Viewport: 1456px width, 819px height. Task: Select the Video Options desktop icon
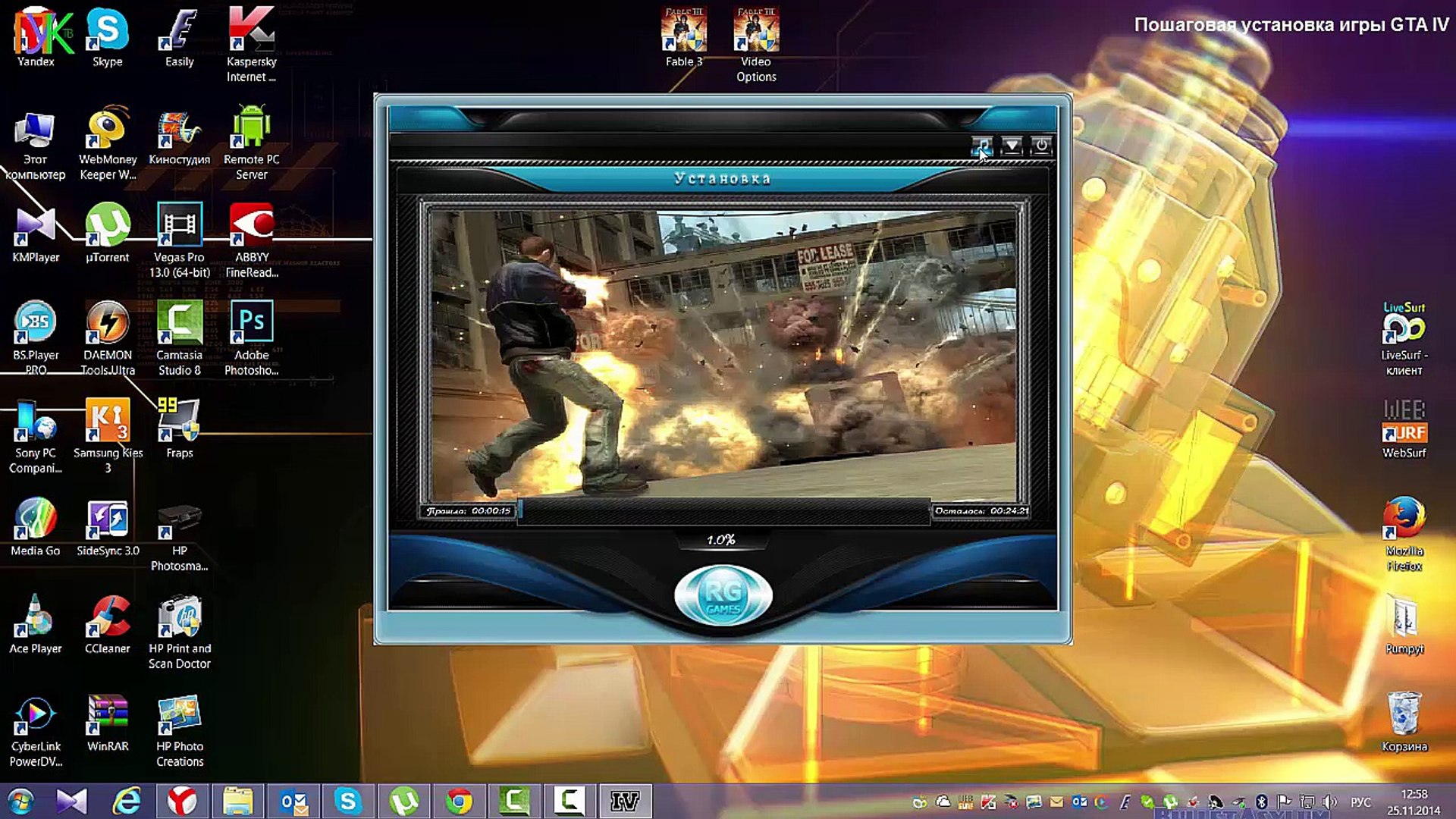[756, 45]
